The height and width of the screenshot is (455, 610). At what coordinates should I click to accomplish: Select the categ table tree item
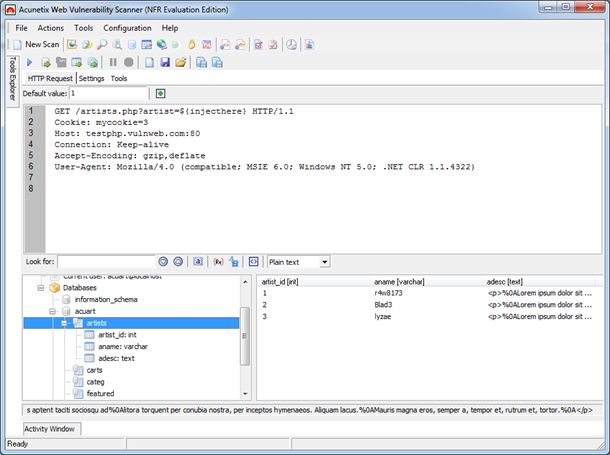95,382
